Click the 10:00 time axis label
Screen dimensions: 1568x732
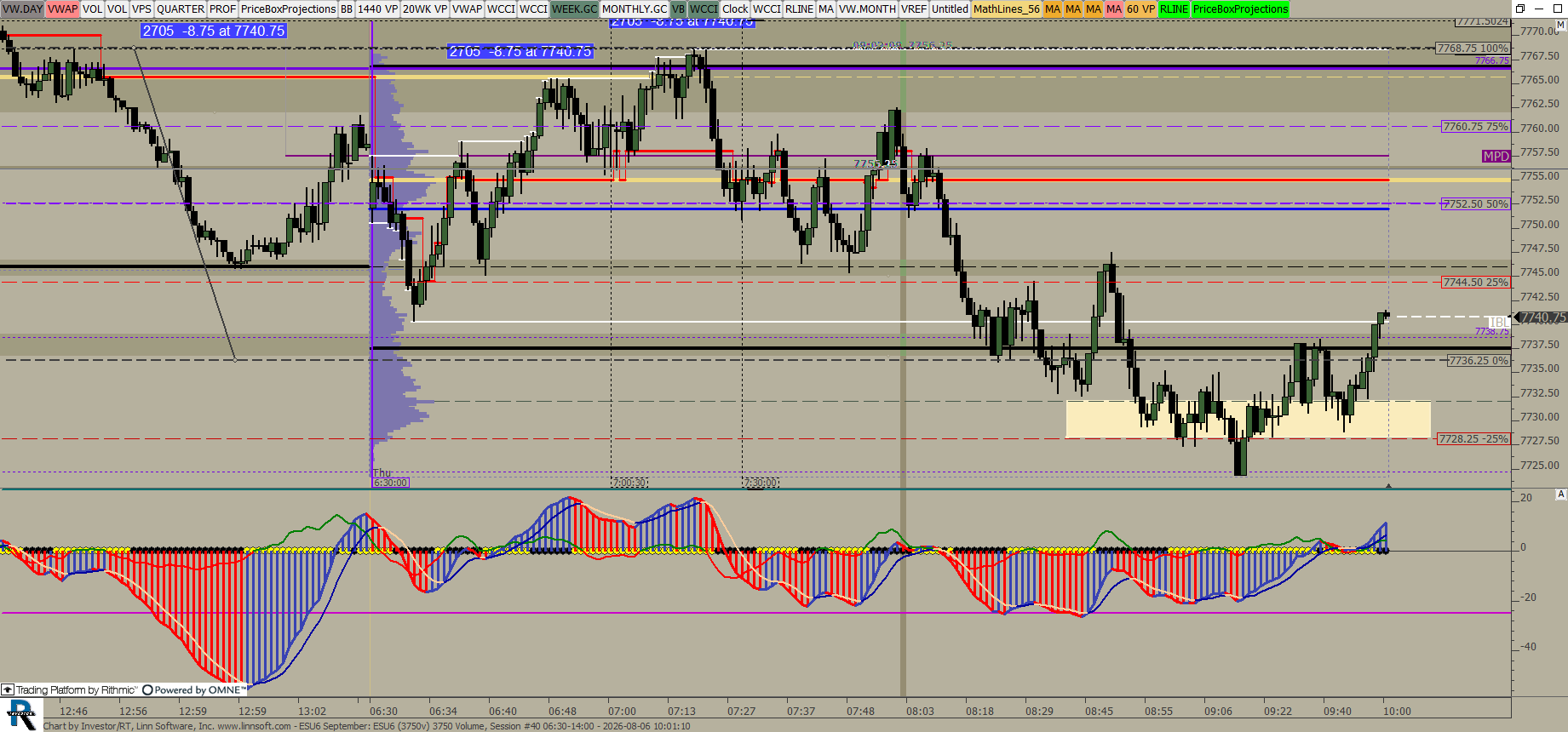[1397, 712]
